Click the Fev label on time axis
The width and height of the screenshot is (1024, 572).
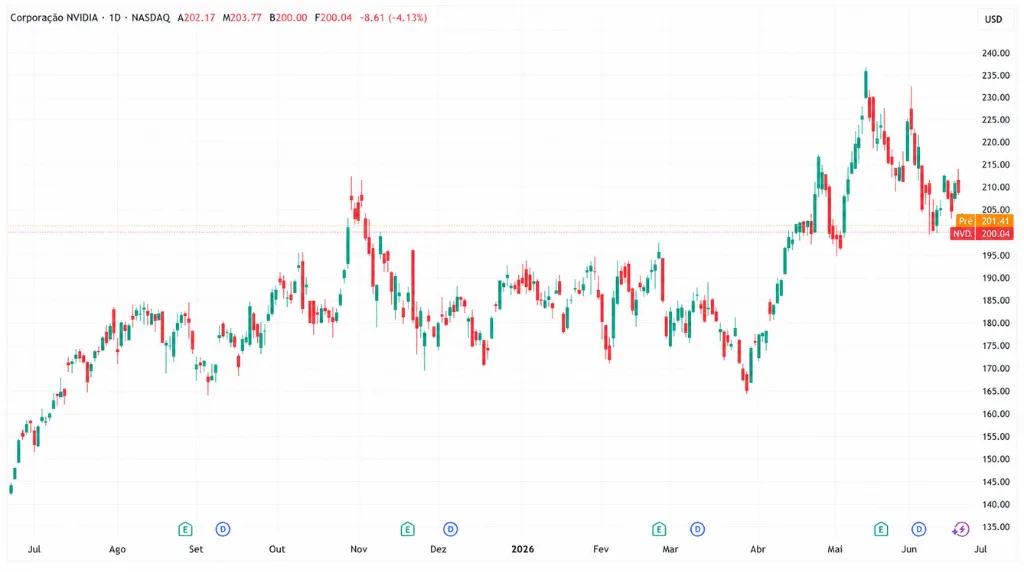(601, 549)
